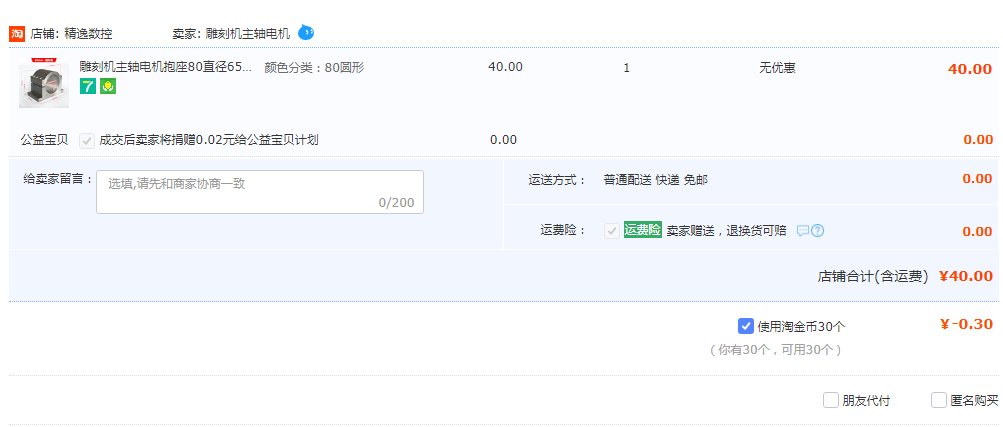This screenshot has height=427, width=1003.
Task: Click the green 7-day return badge
Action: (x=88, y=87)
